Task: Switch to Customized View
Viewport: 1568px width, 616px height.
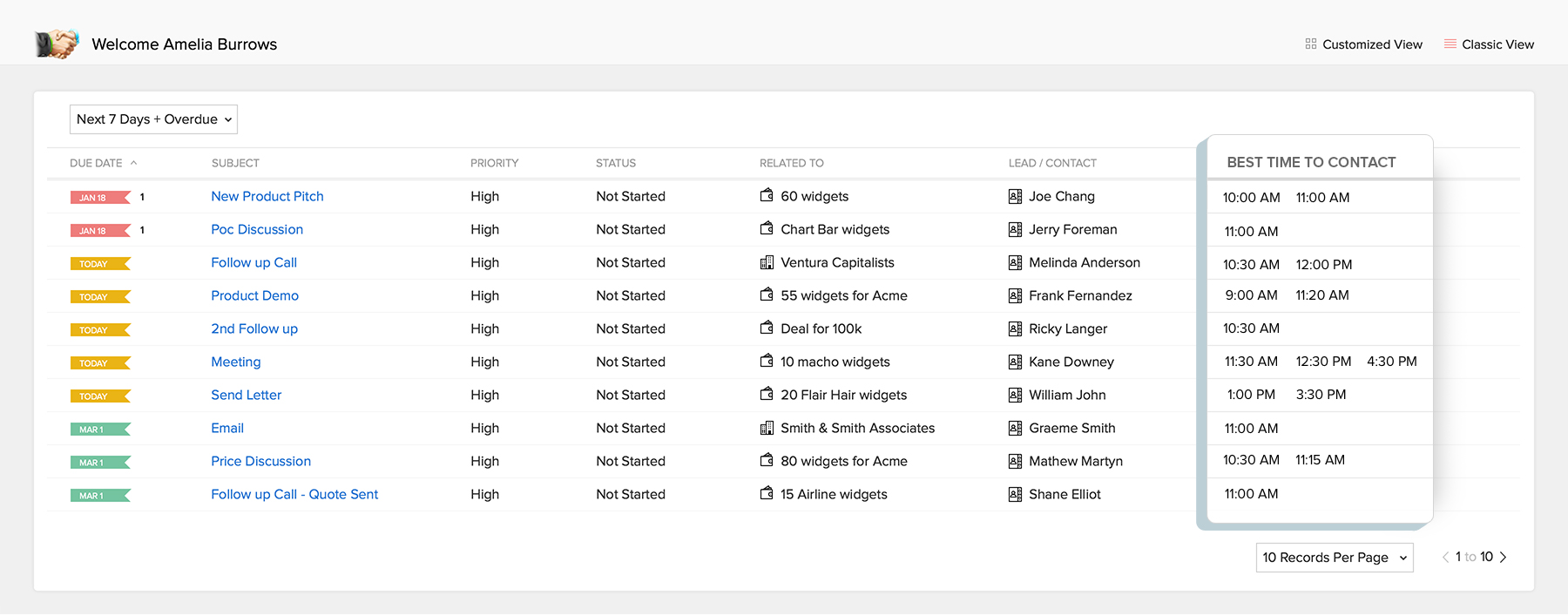Action: [1371, 44]
